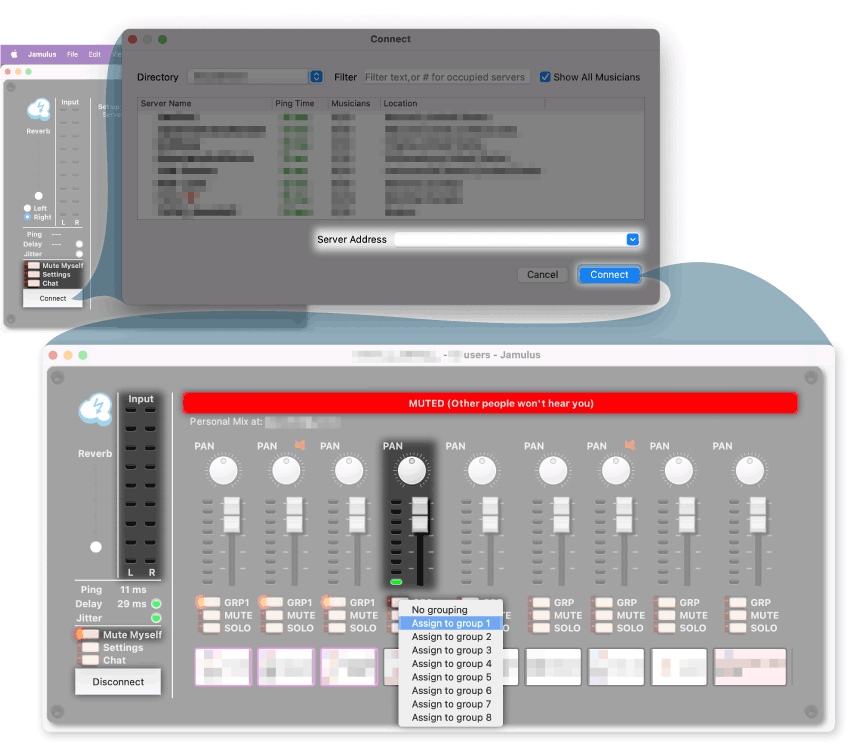Toggle Mute Myself above the Disconnect button
The height and width of the screenshot is (749, 852).
[x=90, y=634]
